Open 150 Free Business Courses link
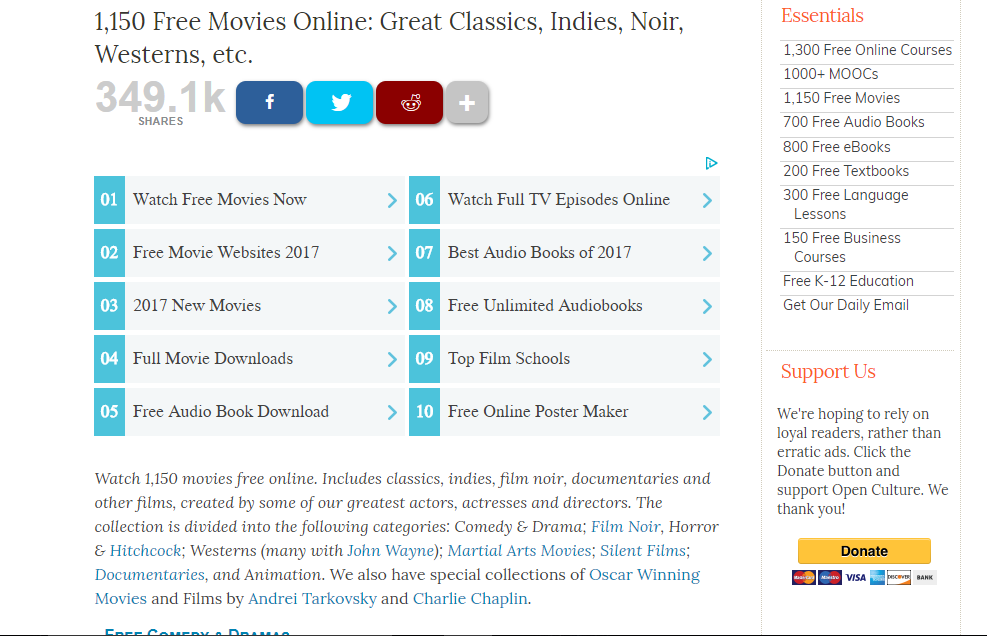This screenshot has width=987, height=636. [842, 247]
